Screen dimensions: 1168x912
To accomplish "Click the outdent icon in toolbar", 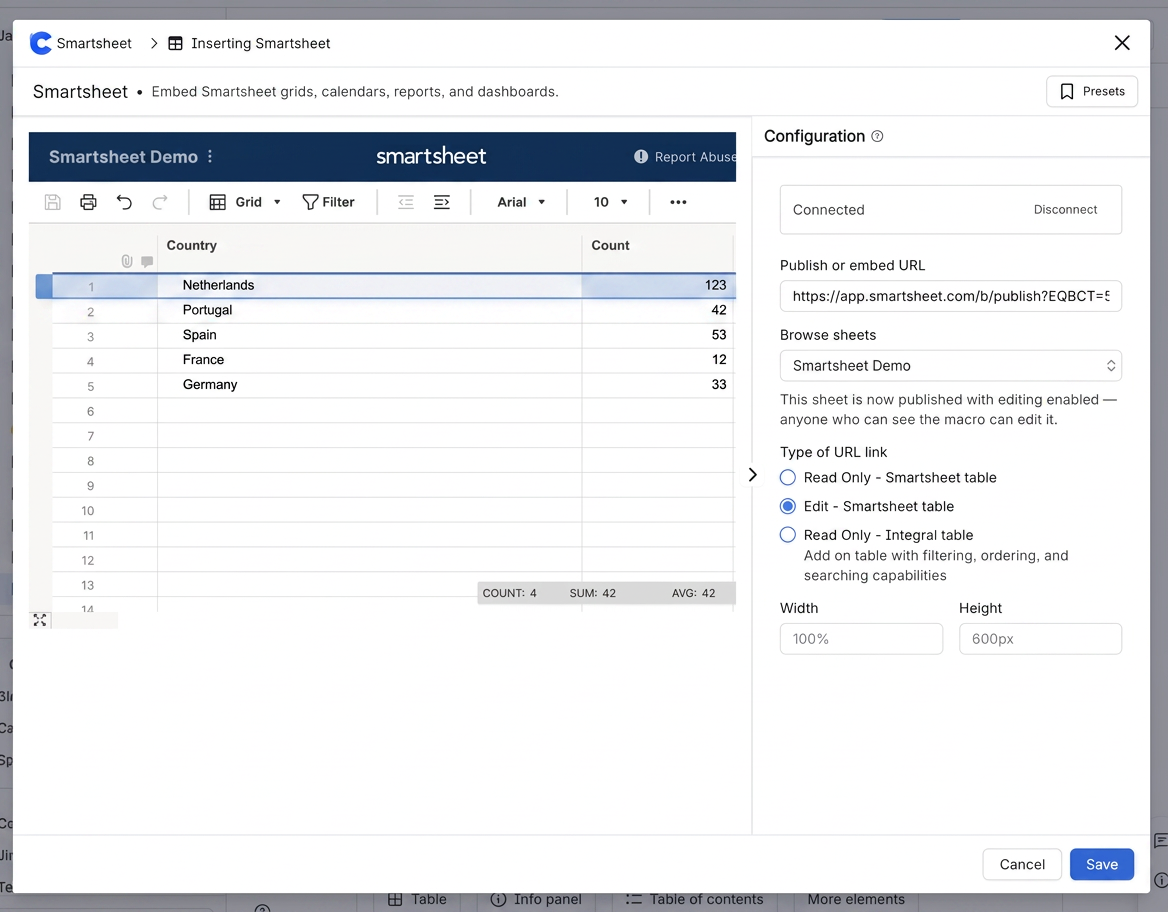I will [x=405, y=202].
